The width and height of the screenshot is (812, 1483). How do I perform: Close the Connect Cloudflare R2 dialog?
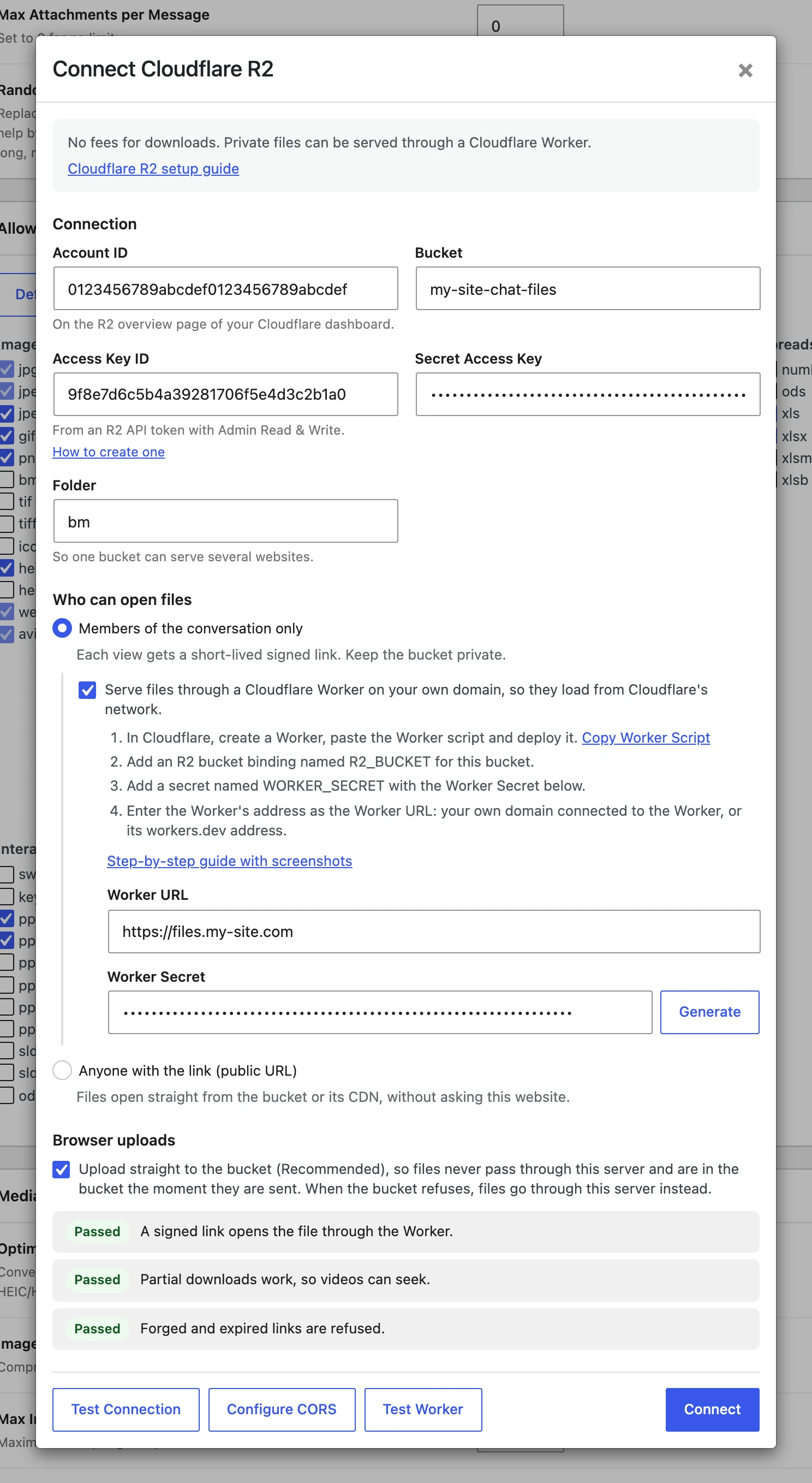tap(745, 70)
